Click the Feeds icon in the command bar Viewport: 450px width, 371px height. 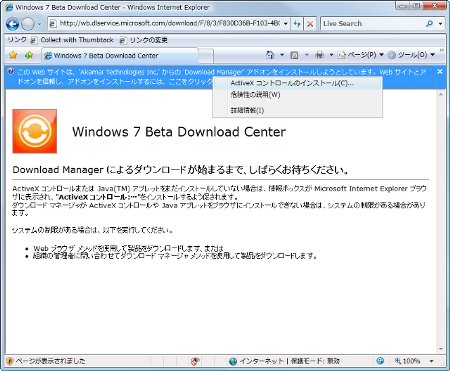294,55
